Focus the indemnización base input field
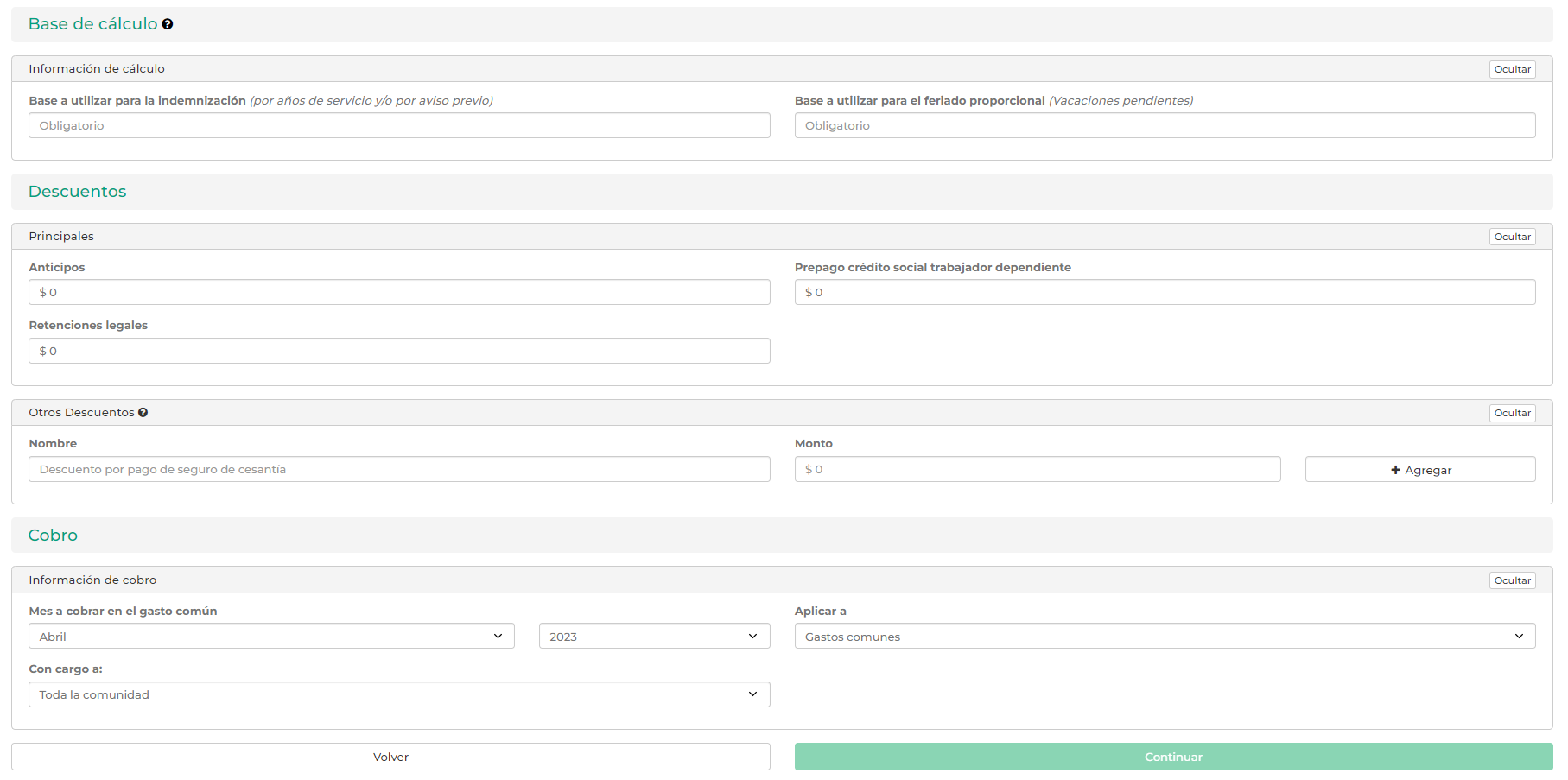This screenshot has height=780, width=1568. click(399, 126)
